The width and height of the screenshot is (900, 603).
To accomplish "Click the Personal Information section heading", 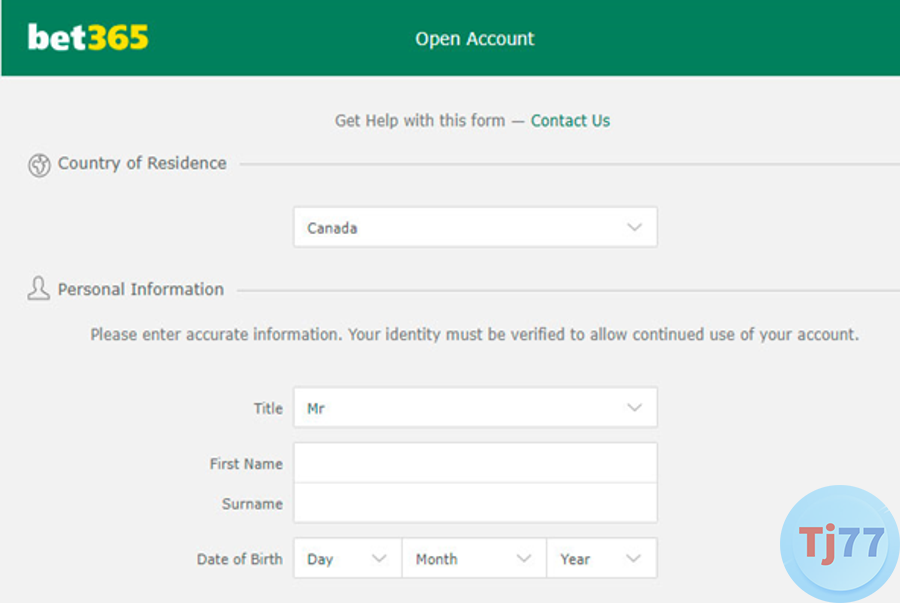I will pyautogui.click(x=140, y=289).
